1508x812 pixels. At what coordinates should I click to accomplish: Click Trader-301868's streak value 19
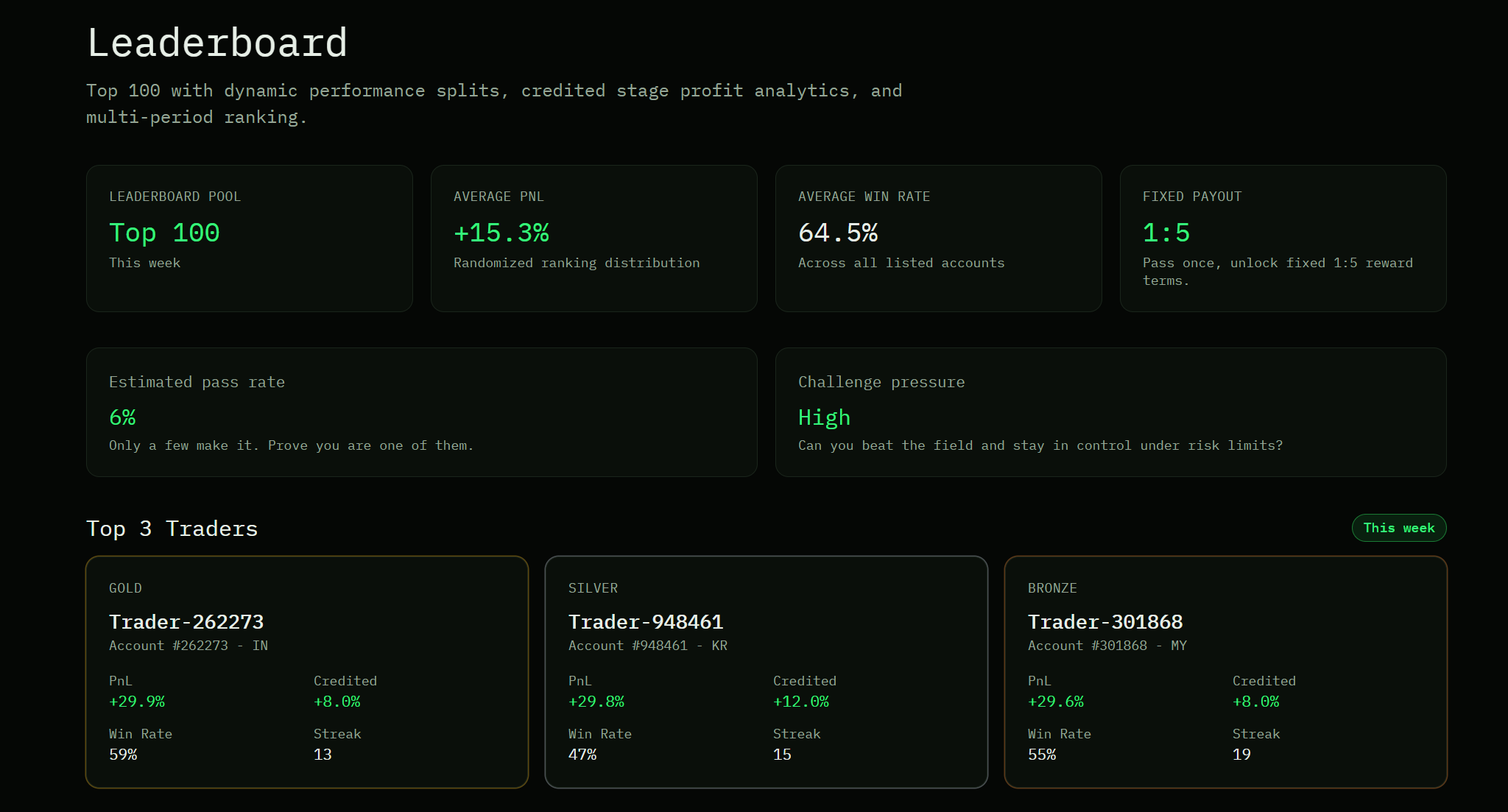[x=1241, y=754]
